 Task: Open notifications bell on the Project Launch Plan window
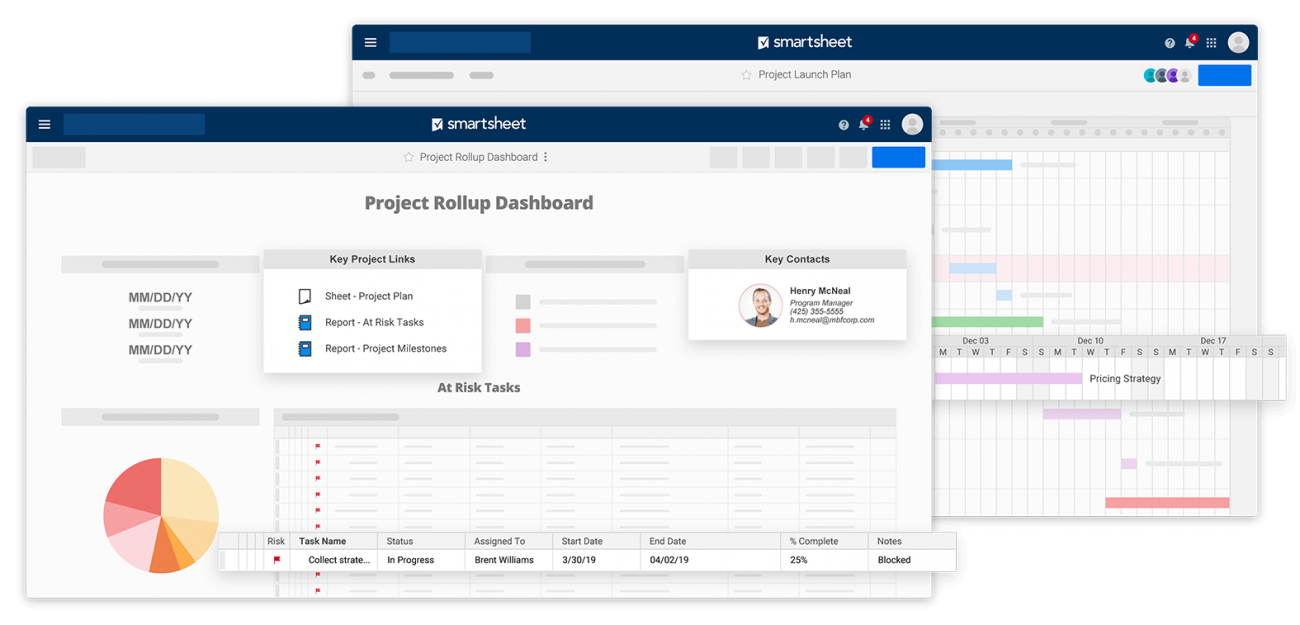1191,42
